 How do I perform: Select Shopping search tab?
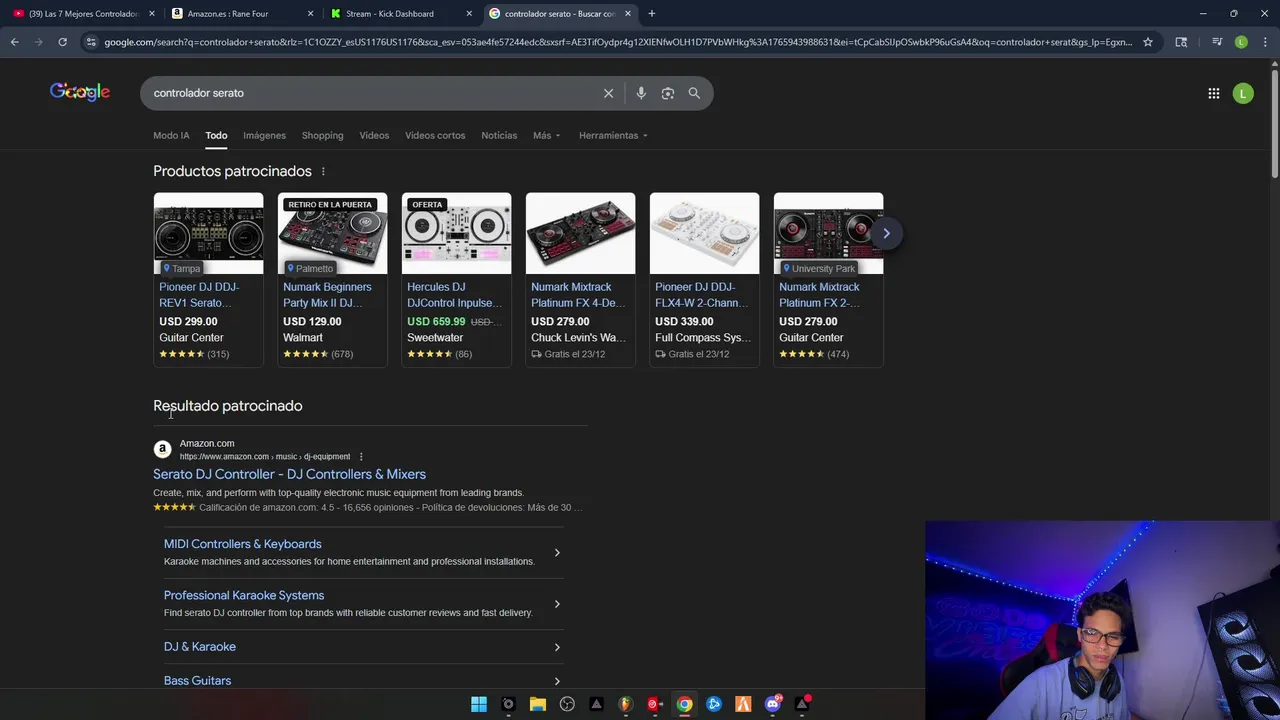[x=322, y=135]
